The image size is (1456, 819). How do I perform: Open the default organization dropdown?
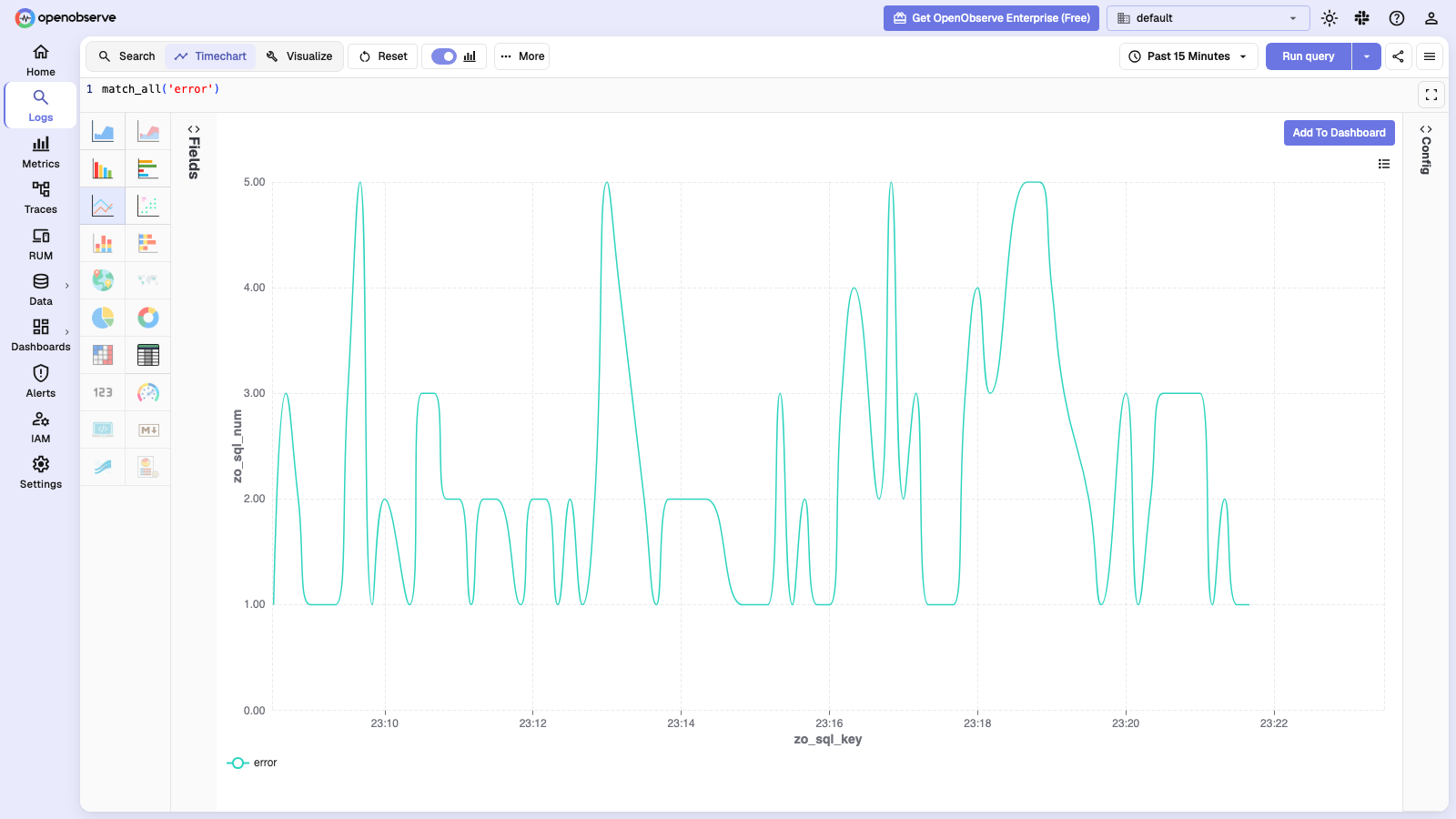point(1208,18)
